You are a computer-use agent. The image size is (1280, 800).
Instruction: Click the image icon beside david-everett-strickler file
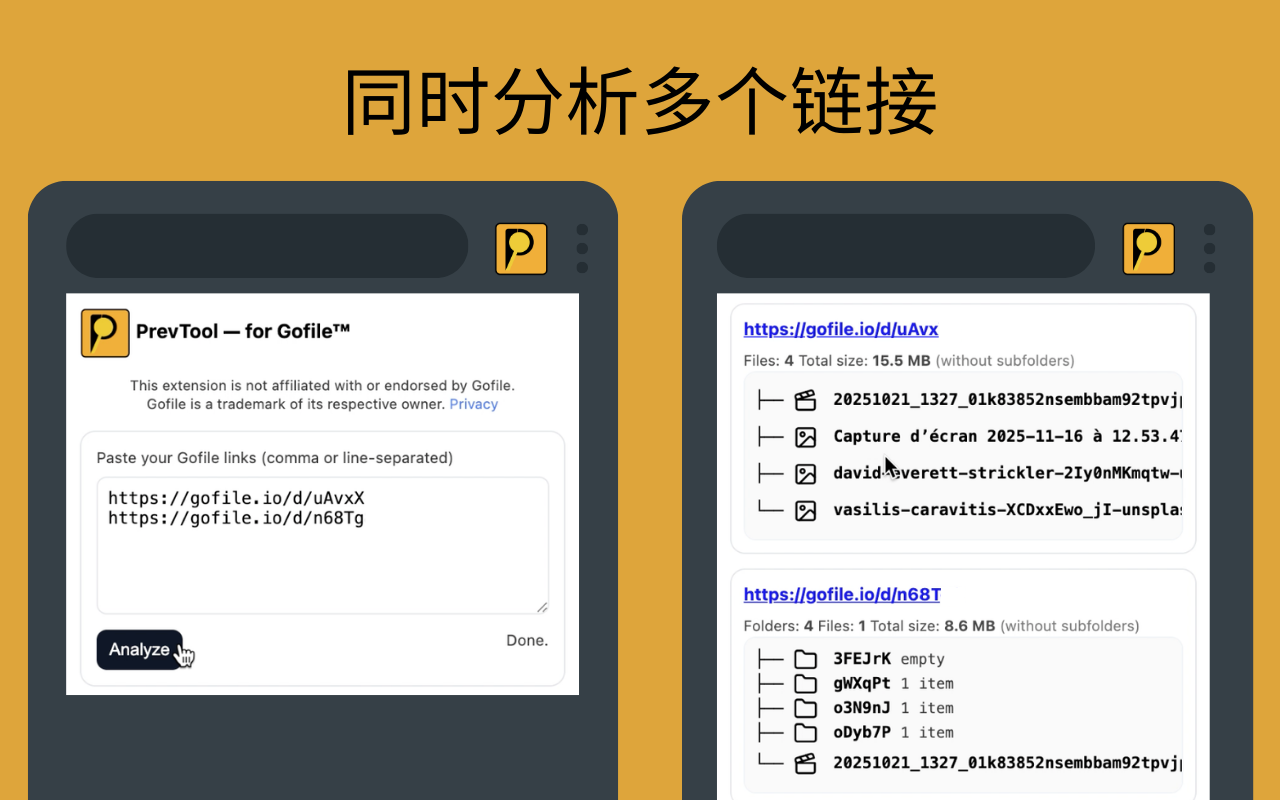(x=806, y=473)
